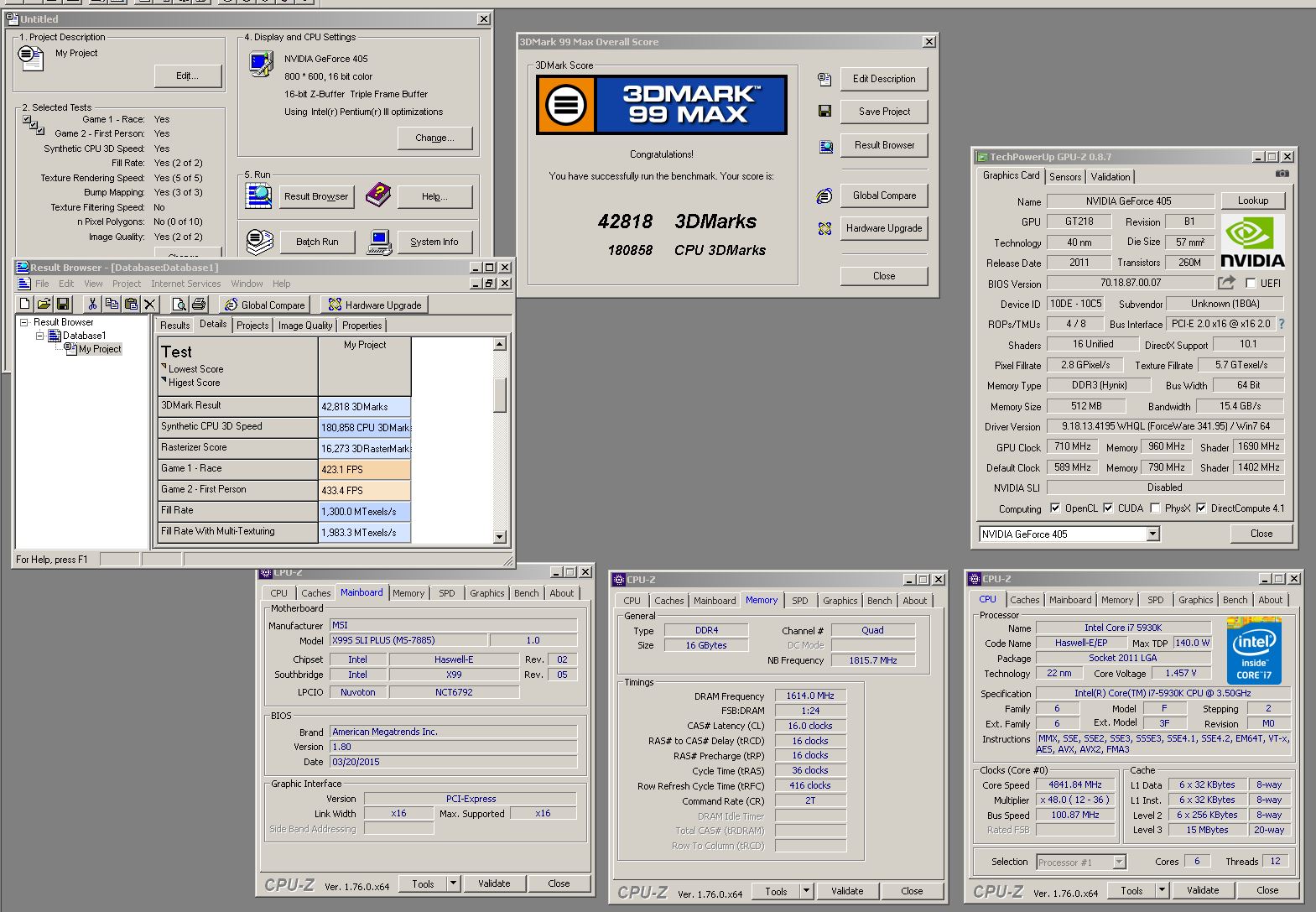Click the Save Project button in score window
This screenshot has height=912, width=1316.
[x=884, y=112]
